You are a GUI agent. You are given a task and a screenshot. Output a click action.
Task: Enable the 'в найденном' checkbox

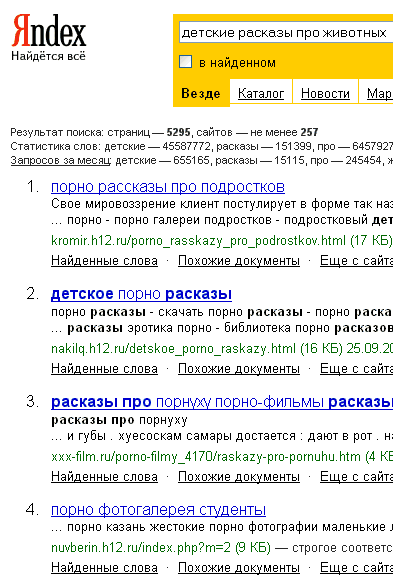(186, 62)
